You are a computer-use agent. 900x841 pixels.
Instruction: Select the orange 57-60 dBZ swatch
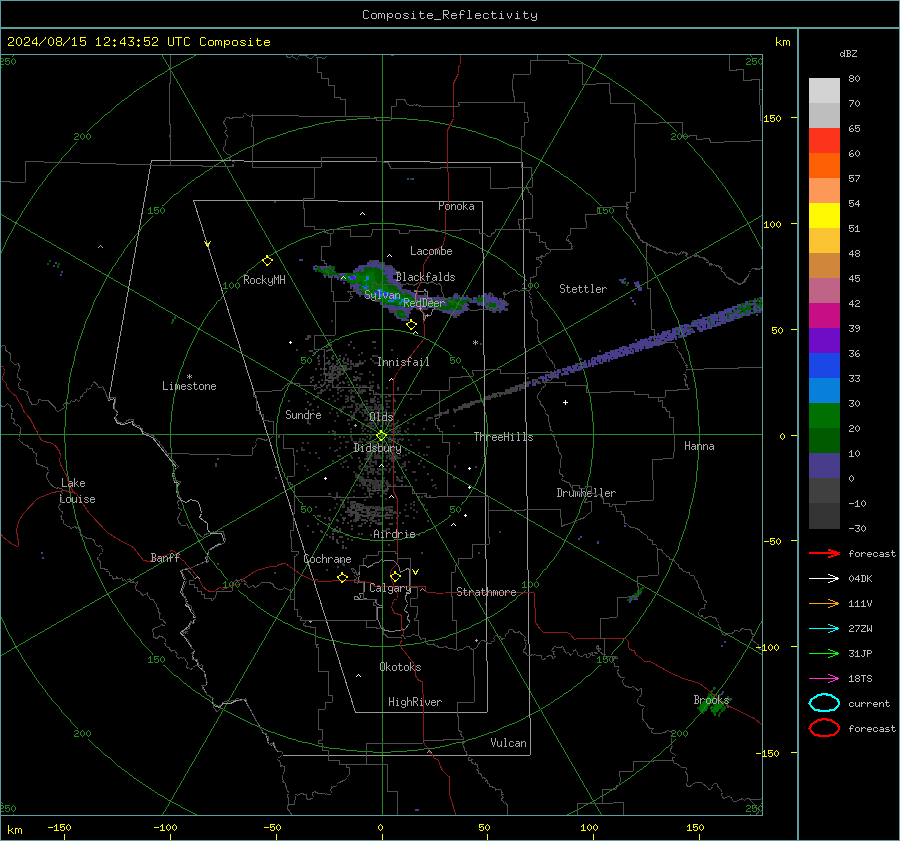(x=824, y=166)
